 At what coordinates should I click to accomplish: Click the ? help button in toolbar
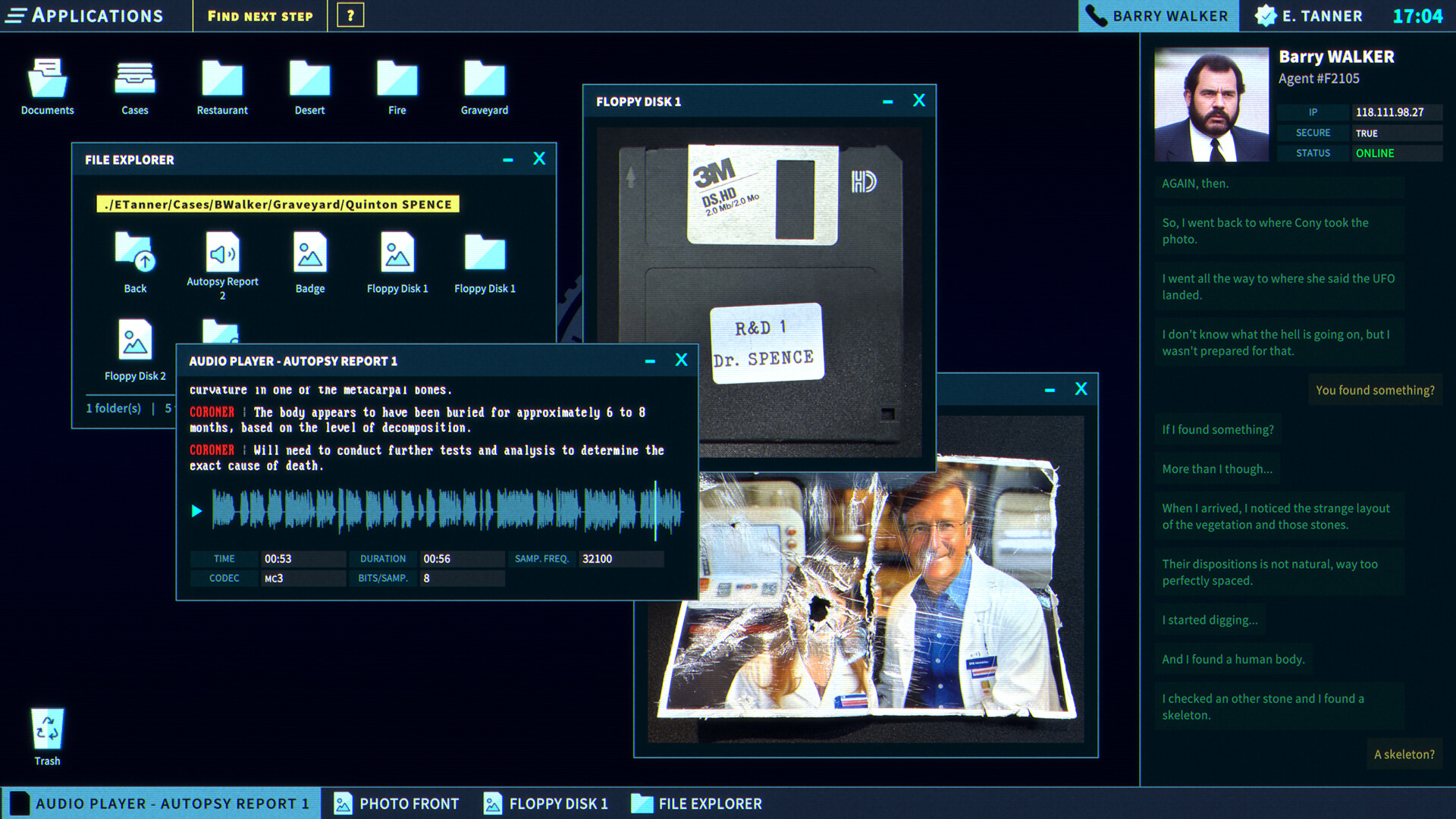click(350, 16)
